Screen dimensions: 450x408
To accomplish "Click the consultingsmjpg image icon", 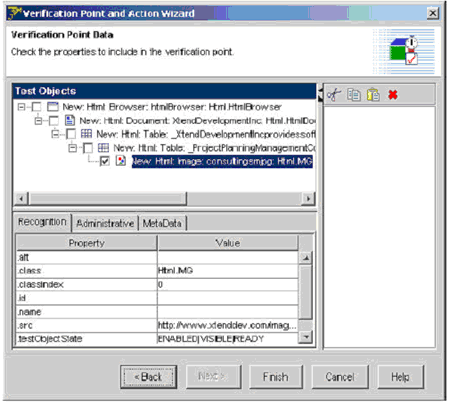I will click(x=121, y=161).
